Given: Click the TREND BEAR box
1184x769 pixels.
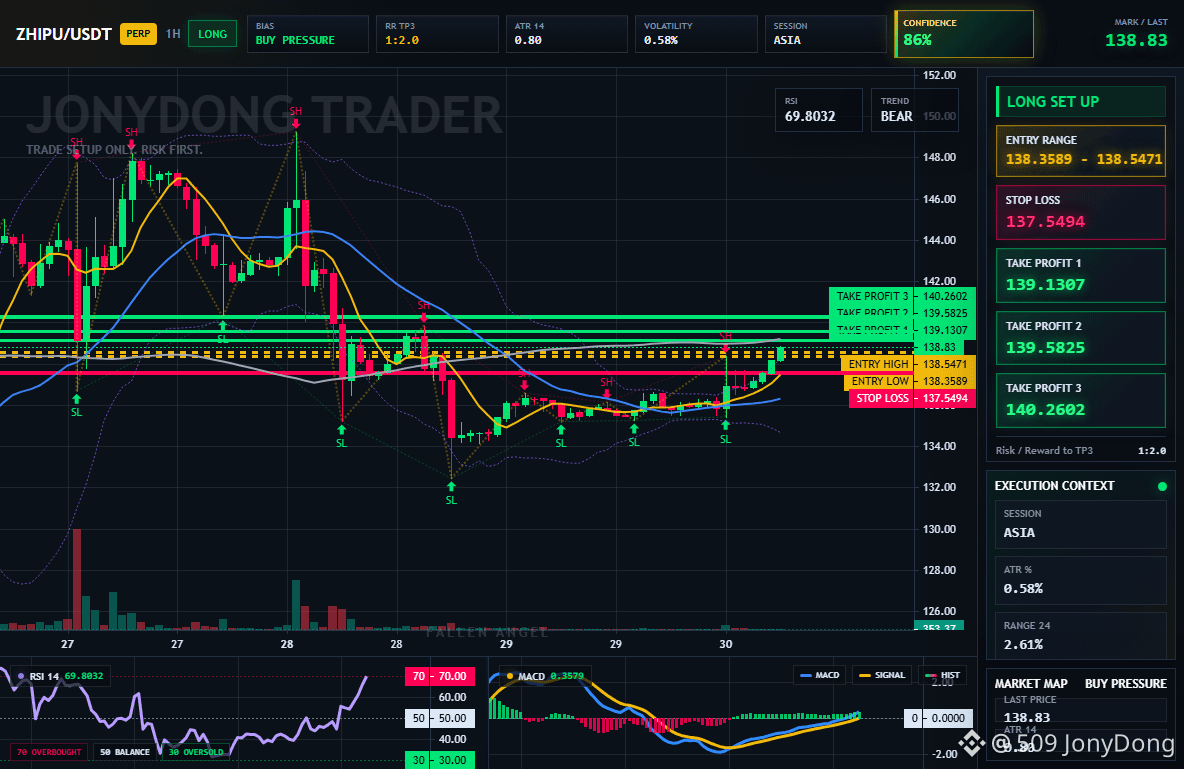Looking at the screenshot, I should pos(914,110).
